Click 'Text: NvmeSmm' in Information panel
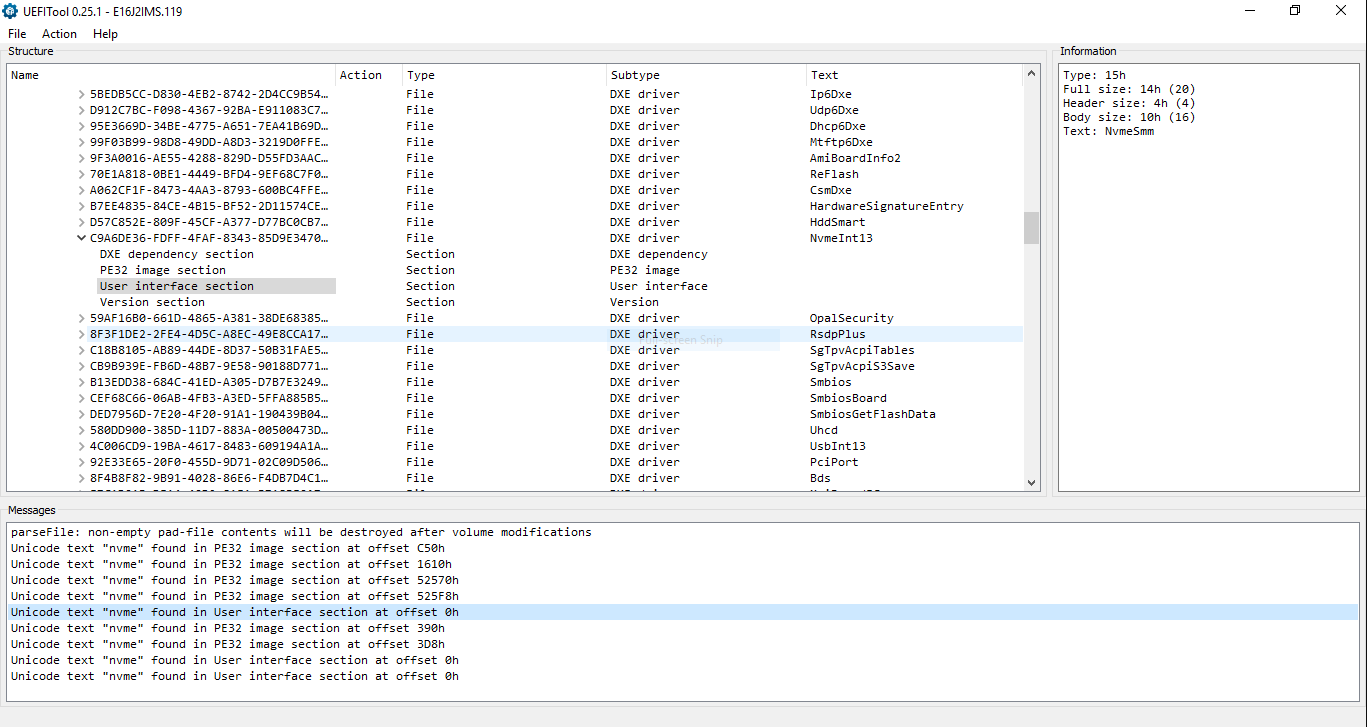The height and width of the screenshot is (727, 1367). [1109, 131]
